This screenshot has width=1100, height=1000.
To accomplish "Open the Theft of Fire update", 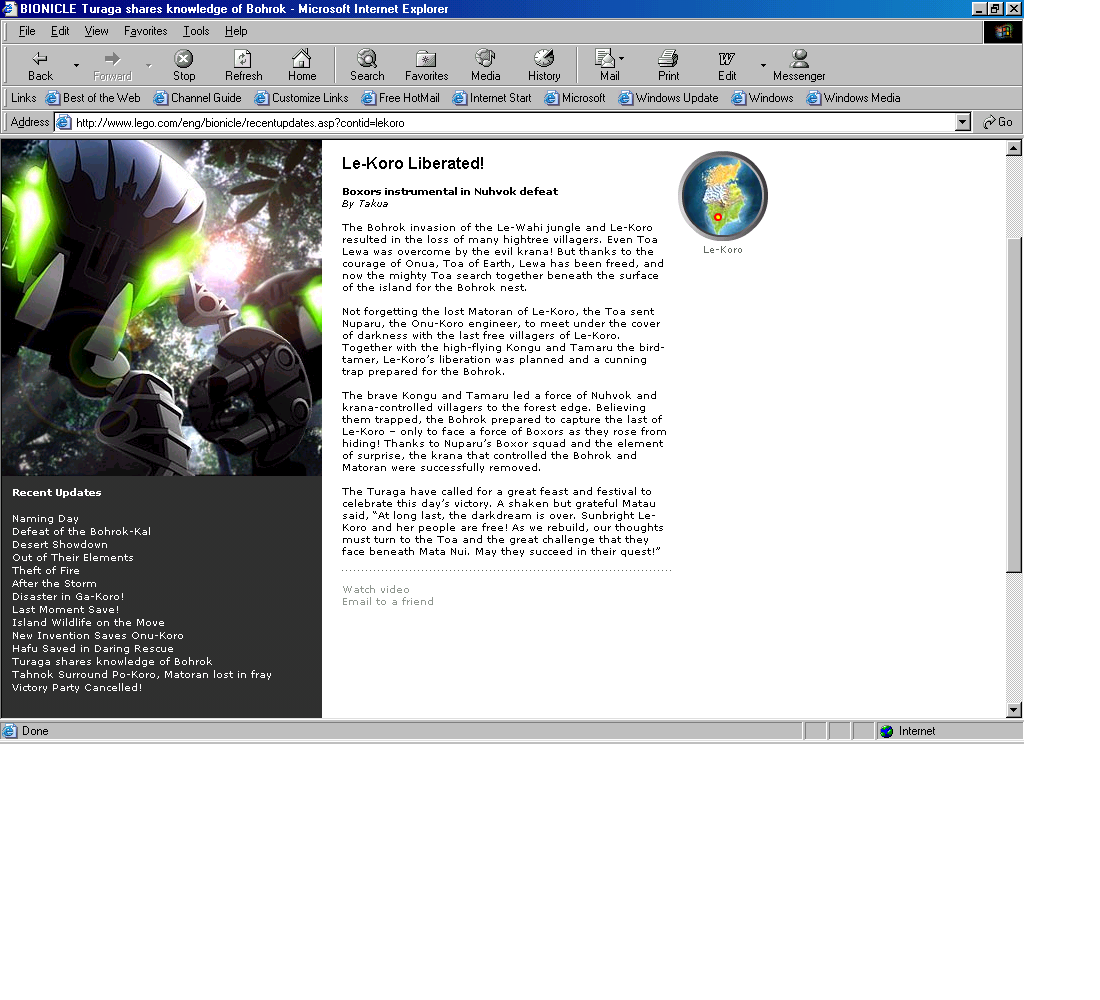I will [x=46, y=571].
